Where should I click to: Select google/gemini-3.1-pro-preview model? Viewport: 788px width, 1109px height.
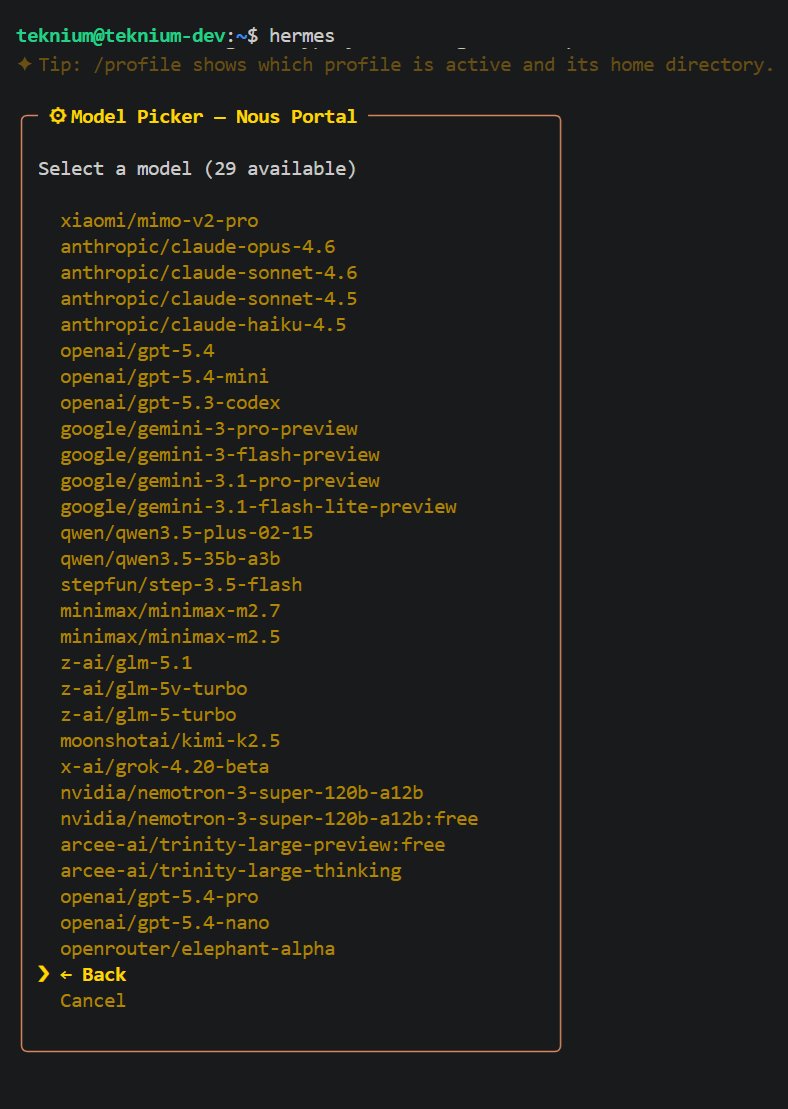click(x=219, y=481)
